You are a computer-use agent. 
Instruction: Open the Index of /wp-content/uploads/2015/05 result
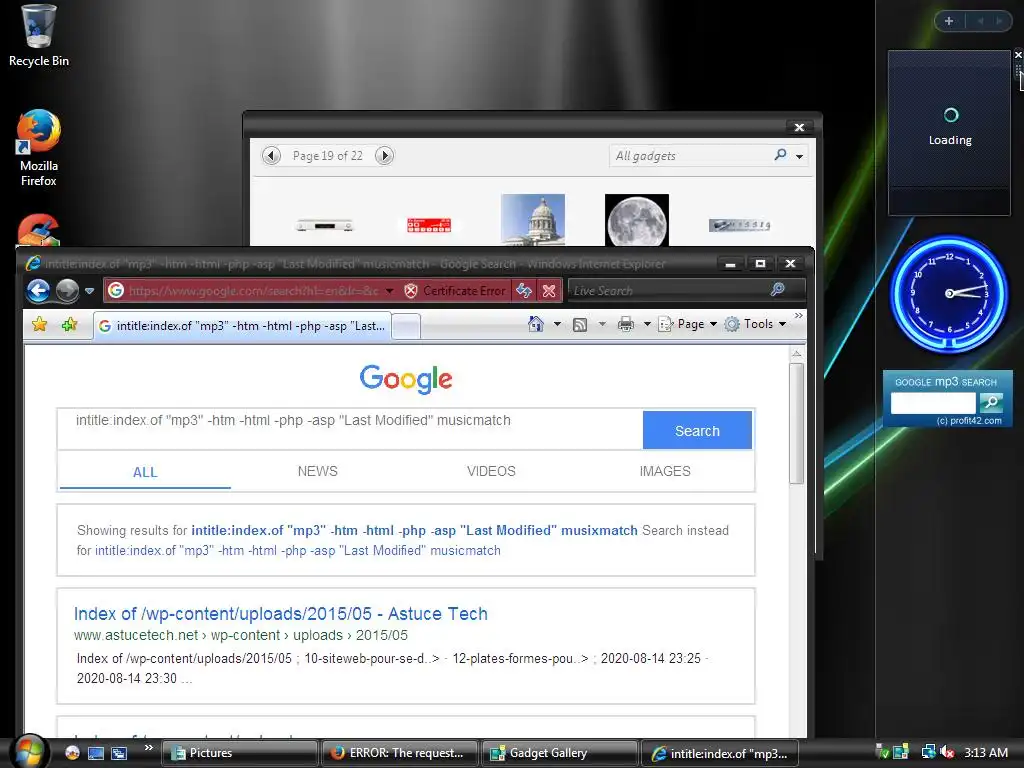pos(281,614)
